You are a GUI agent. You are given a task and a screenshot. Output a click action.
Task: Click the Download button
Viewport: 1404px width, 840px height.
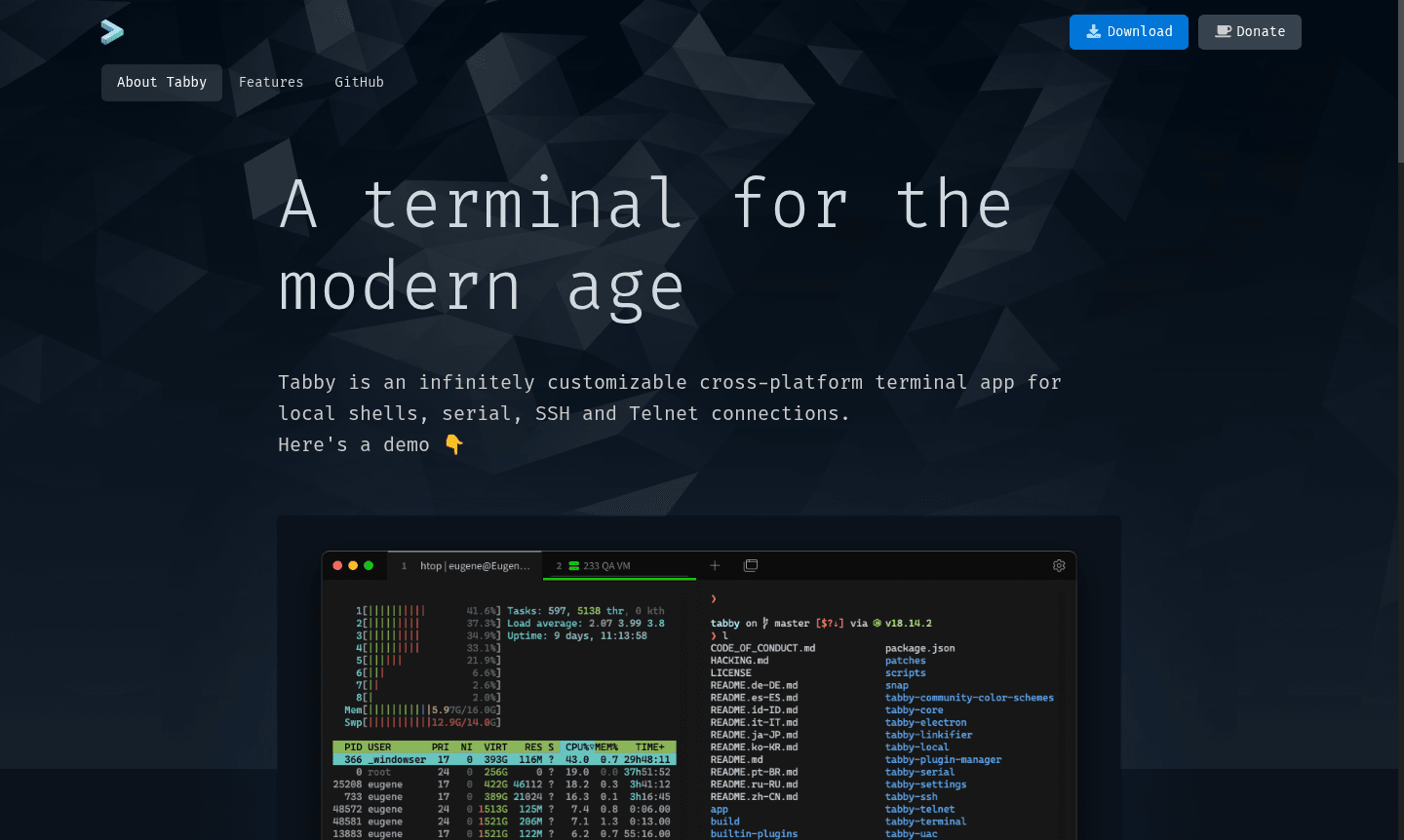[1128, 31]
